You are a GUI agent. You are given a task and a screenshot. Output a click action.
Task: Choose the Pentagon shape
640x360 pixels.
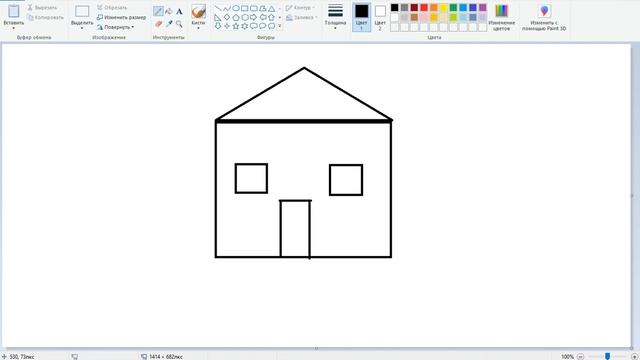(236, 17)
